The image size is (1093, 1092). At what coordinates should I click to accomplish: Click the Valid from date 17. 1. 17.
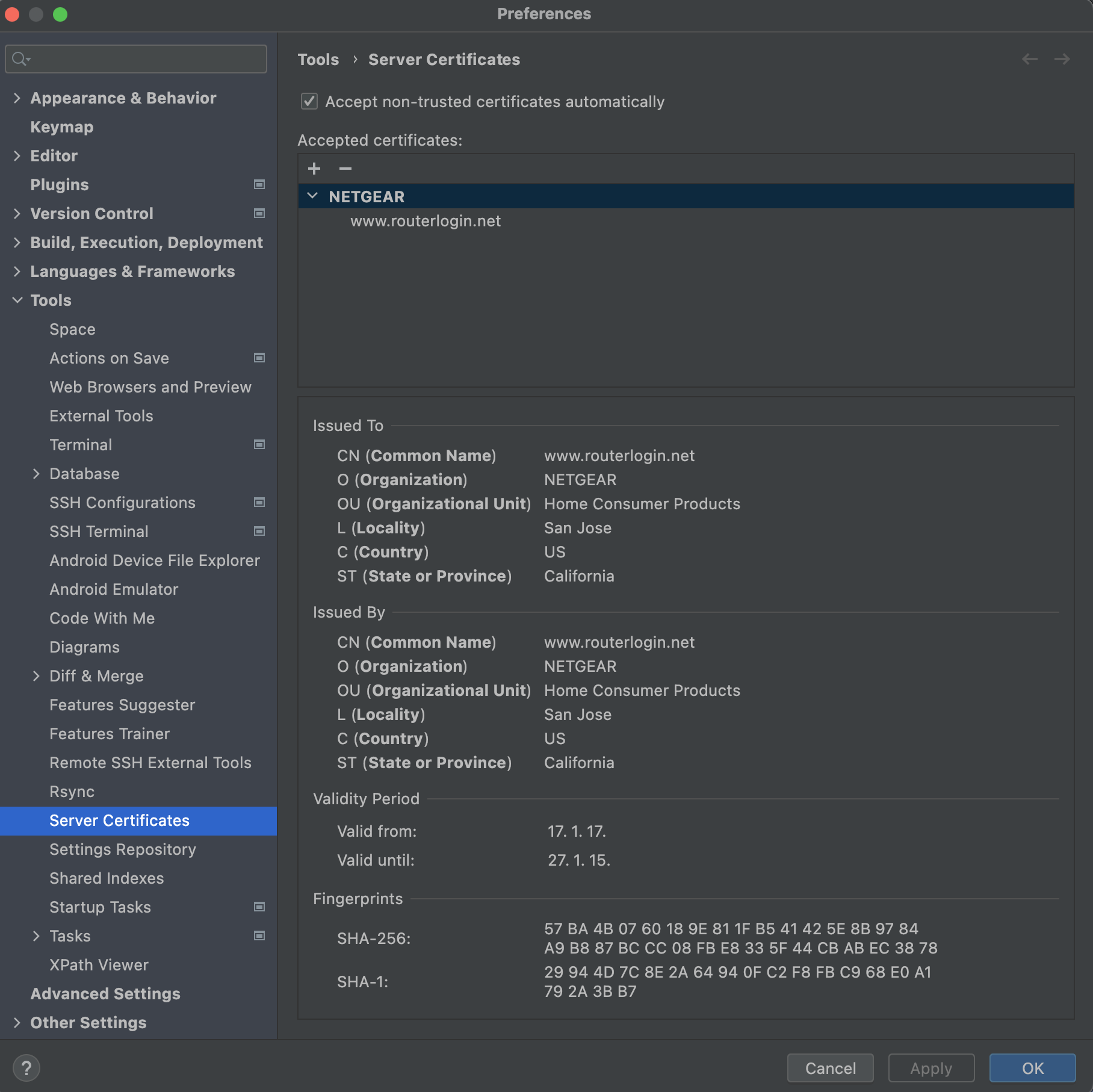577,831
